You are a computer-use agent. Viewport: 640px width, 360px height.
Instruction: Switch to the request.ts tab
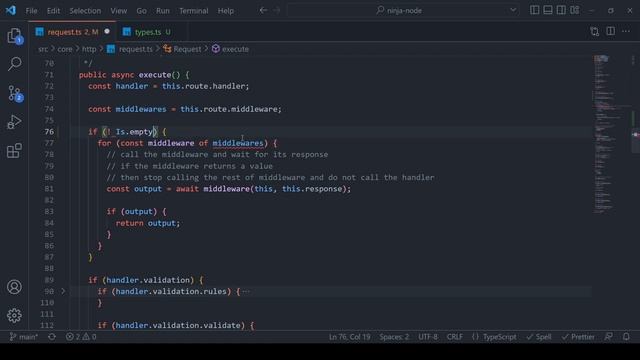point(73,32)
